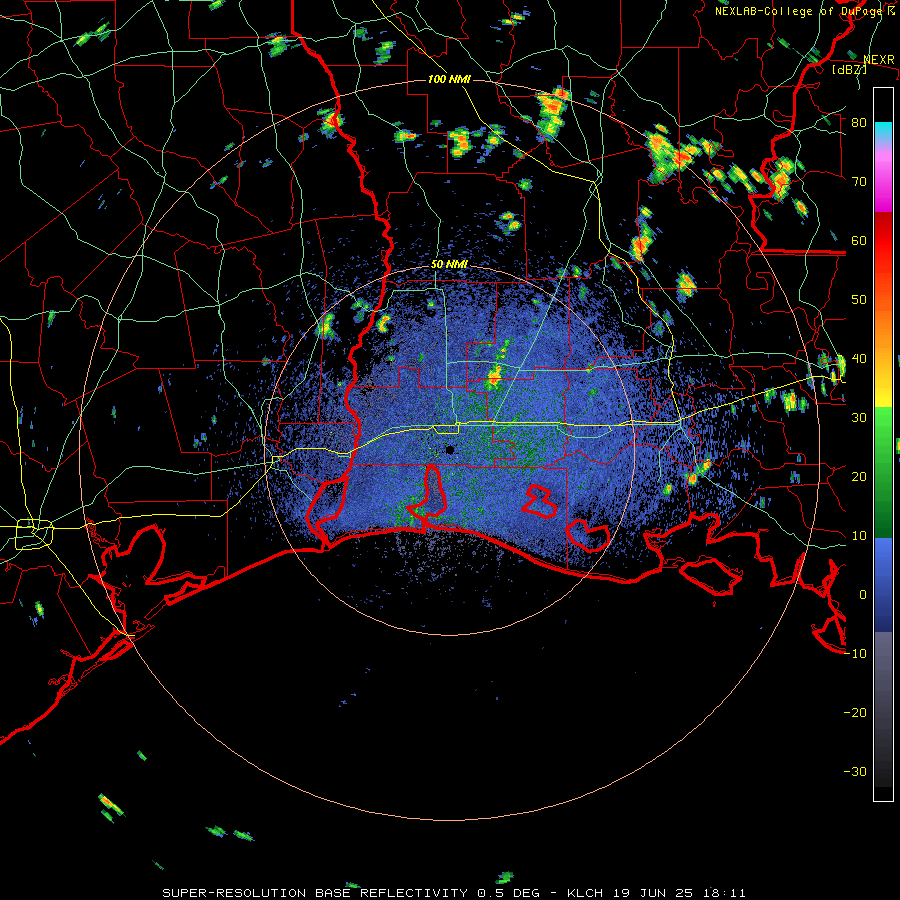Click the 0 value on the dBZ scale
This screenshot has width=900, height=900.
pyautogui.click(x=863, y=595)
